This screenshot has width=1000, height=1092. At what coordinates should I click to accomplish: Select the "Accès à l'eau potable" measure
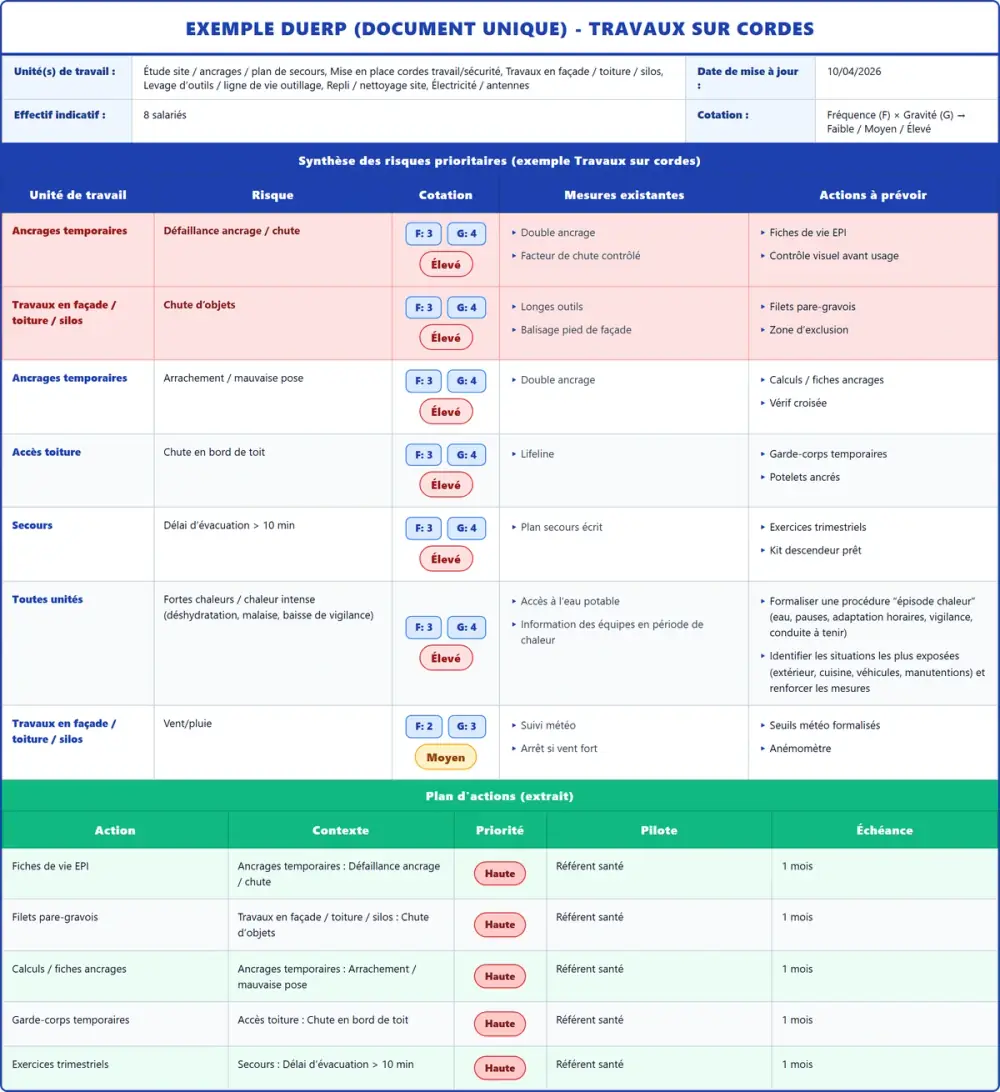point(570,601)
